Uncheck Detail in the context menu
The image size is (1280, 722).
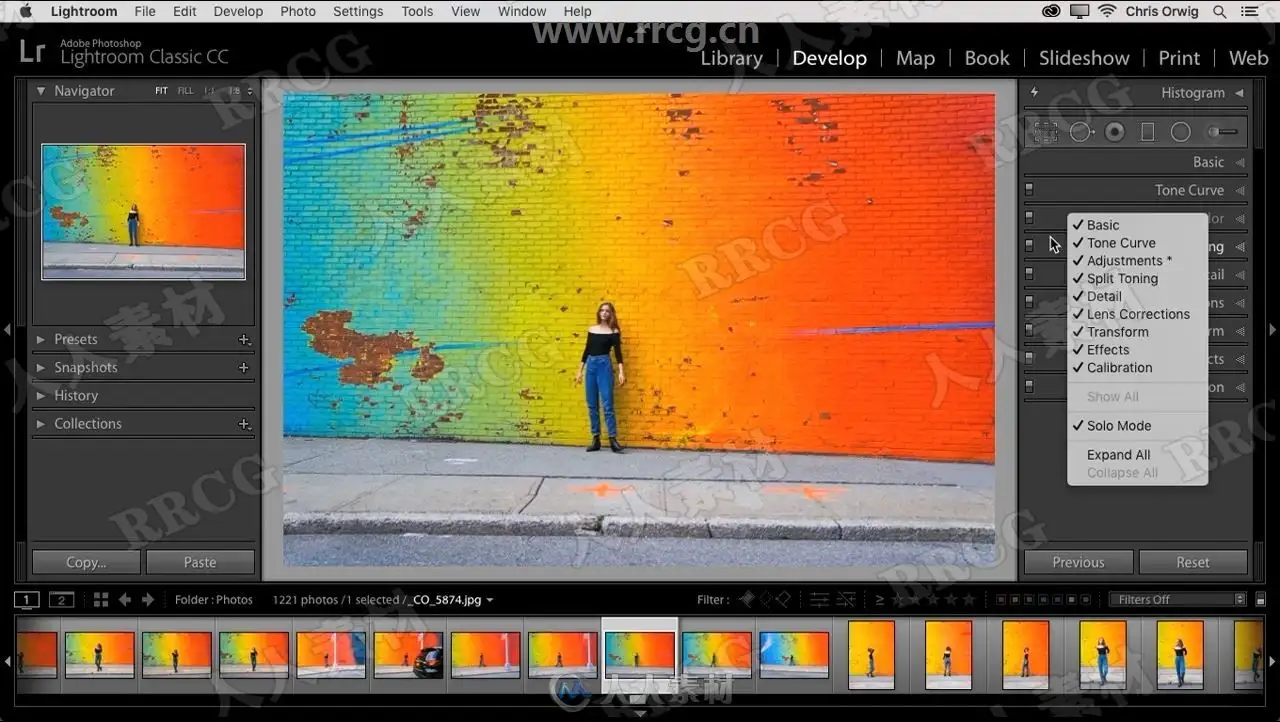[x=1138, y=296]
